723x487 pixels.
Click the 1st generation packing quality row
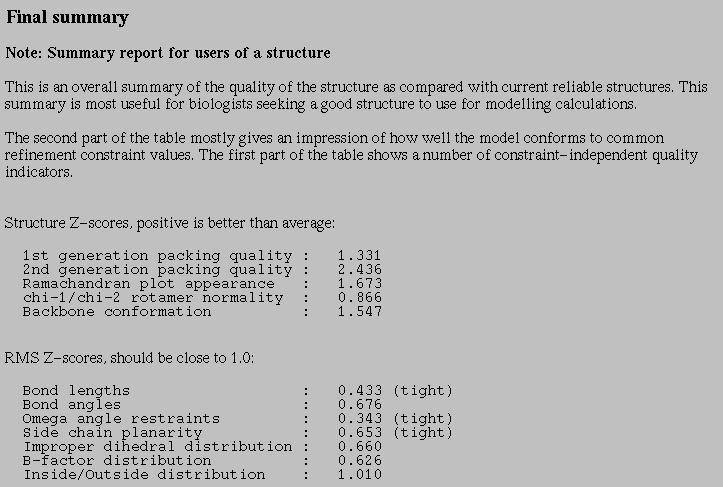click(202, 255)
